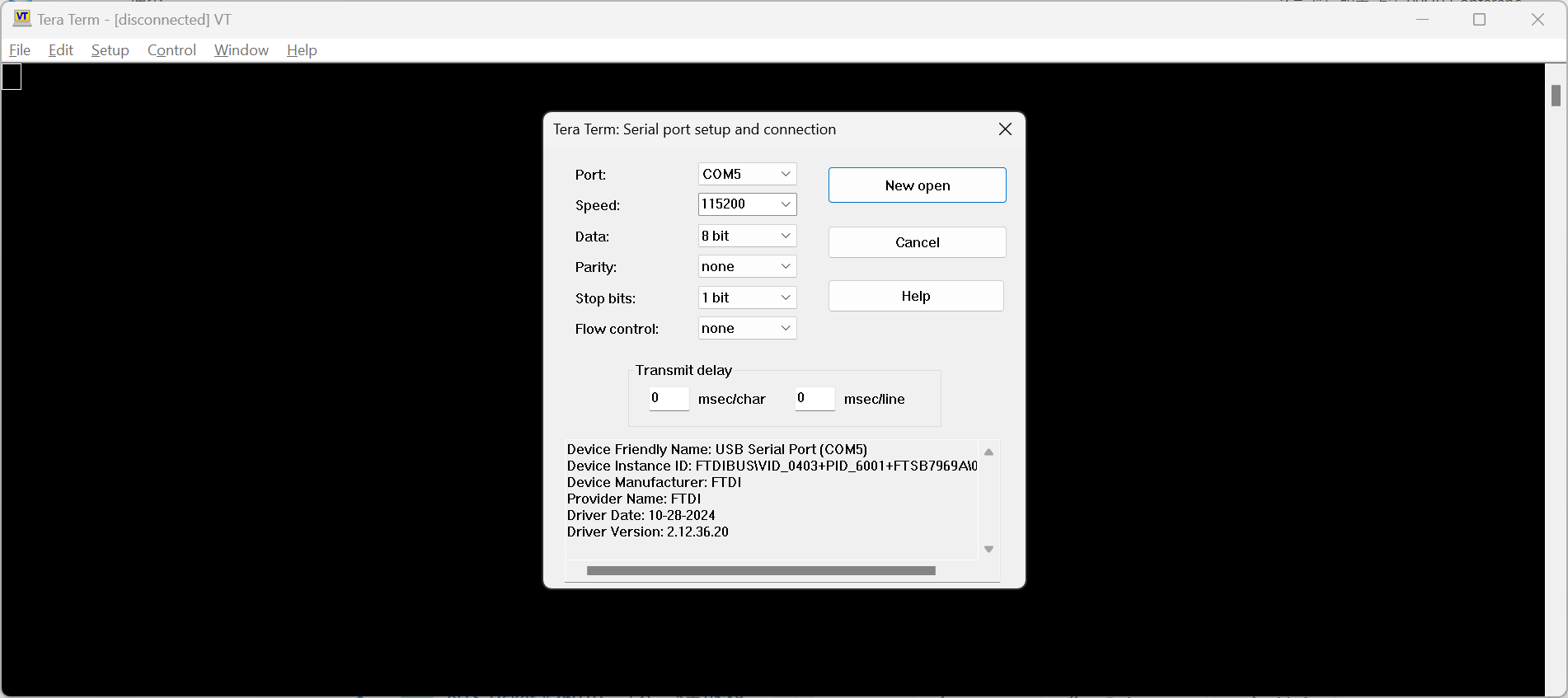1568x698 pixels.
Task: Expand the Speed 115200 dropdown
Action: (x=748, y=204)
